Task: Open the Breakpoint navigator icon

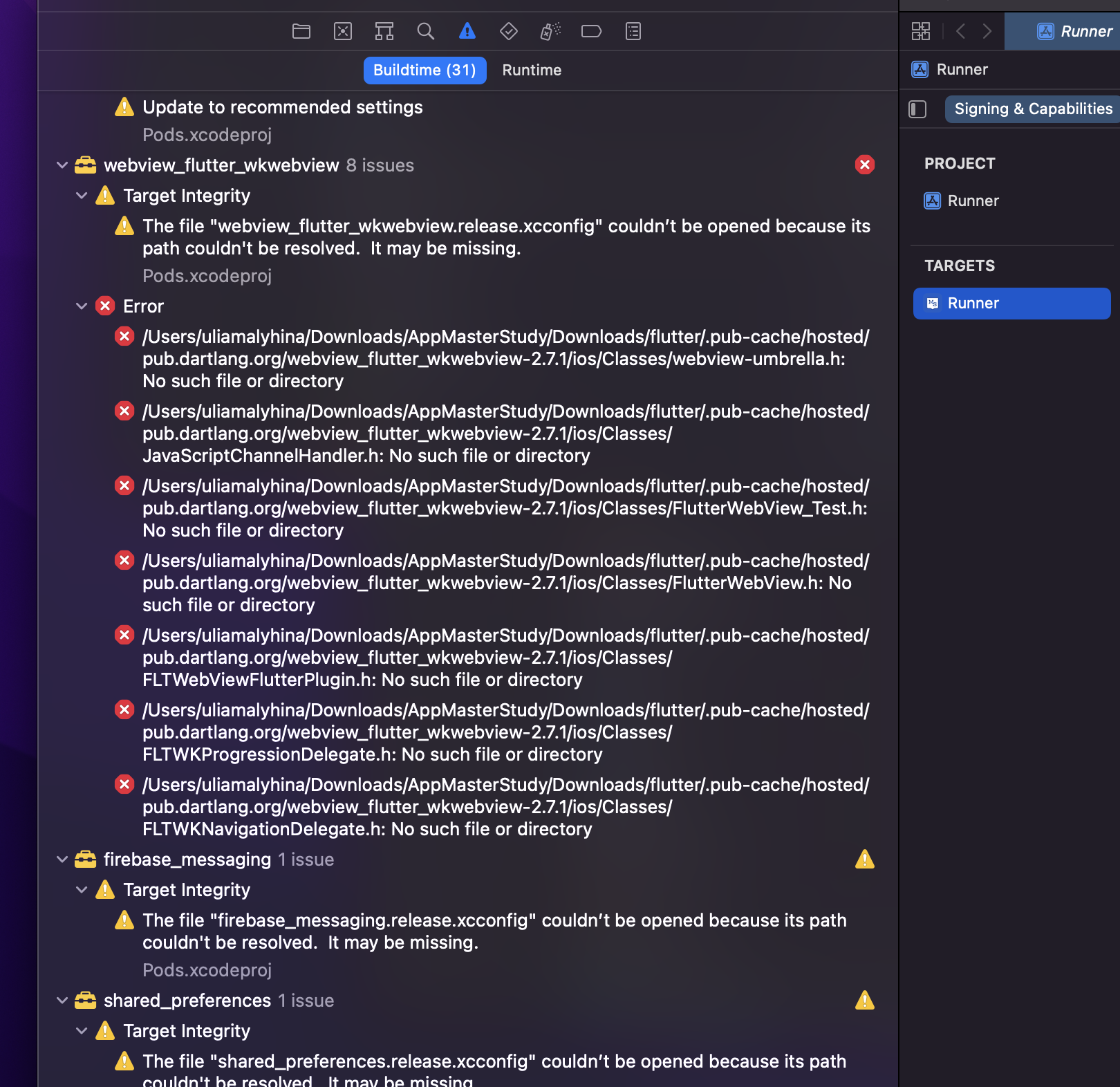Action: click(592, 31)
